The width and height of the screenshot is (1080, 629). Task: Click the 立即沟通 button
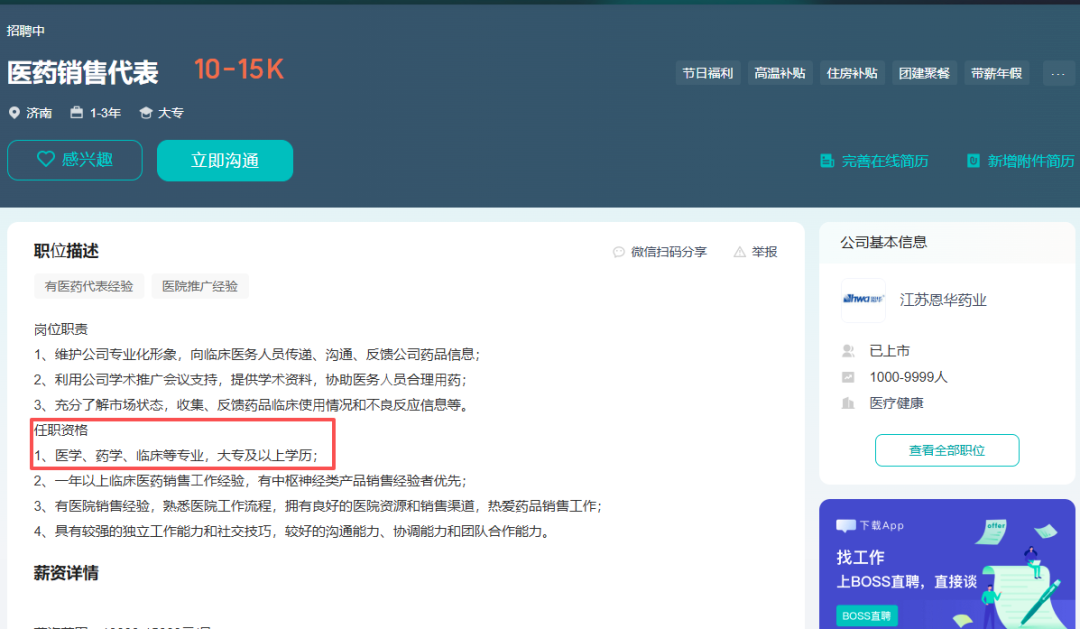[225, 161]
